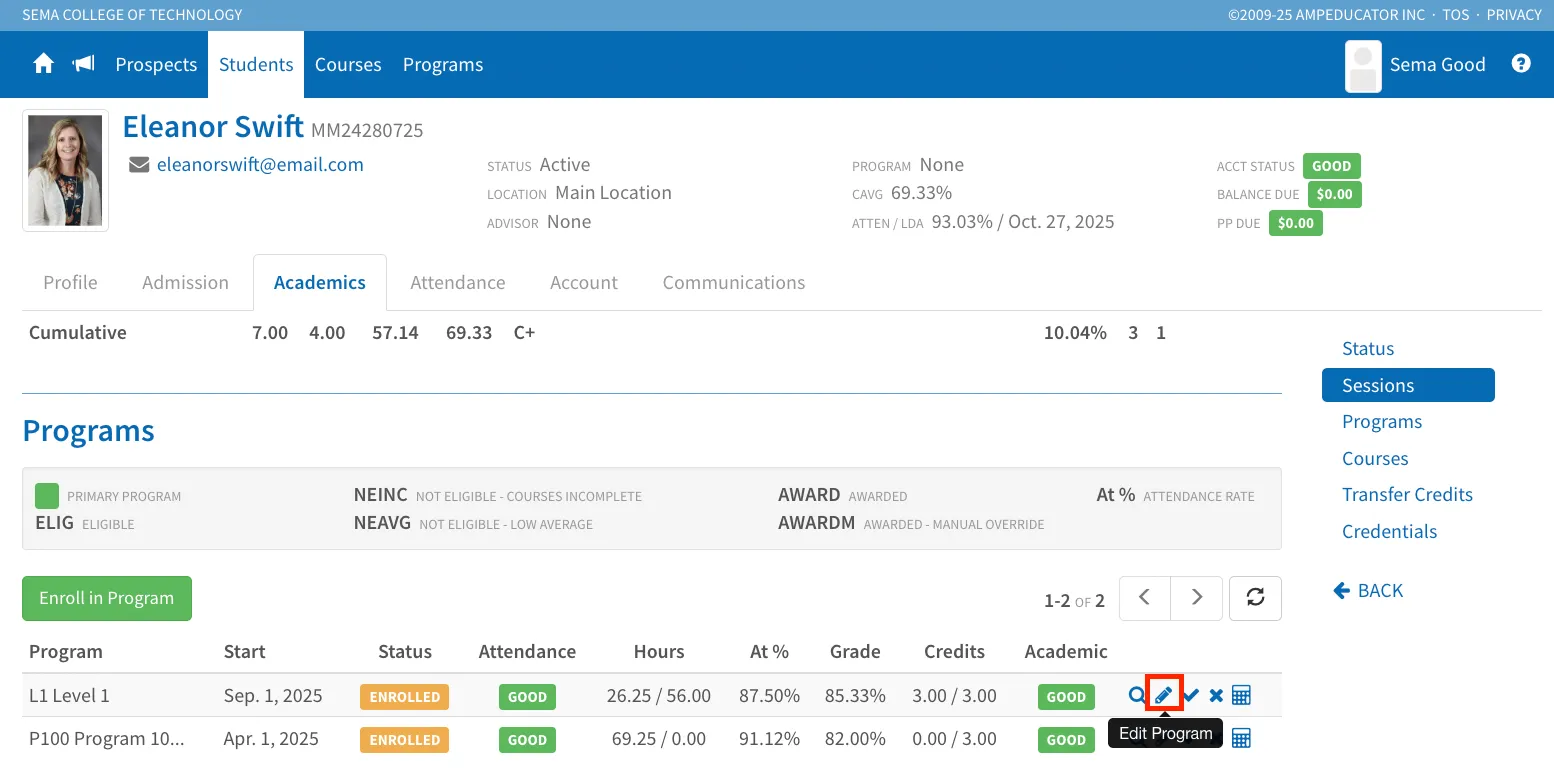Switch to the Profile tab

tap(70, 282)
